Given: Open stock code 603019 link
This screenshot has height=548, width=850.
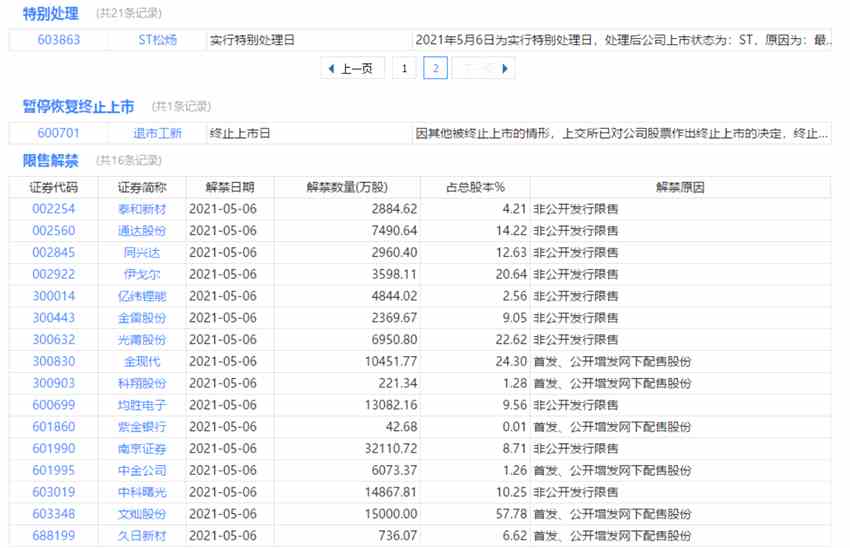Looking at the screenshot, I should pos(53,492).
